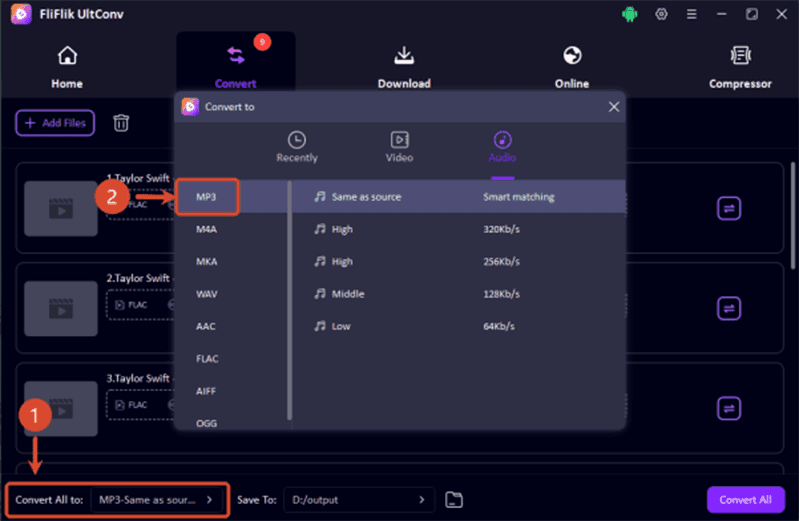Open the hamburger menu in title bar
This screenshot has width=800, height=521.
coord(691,14)
